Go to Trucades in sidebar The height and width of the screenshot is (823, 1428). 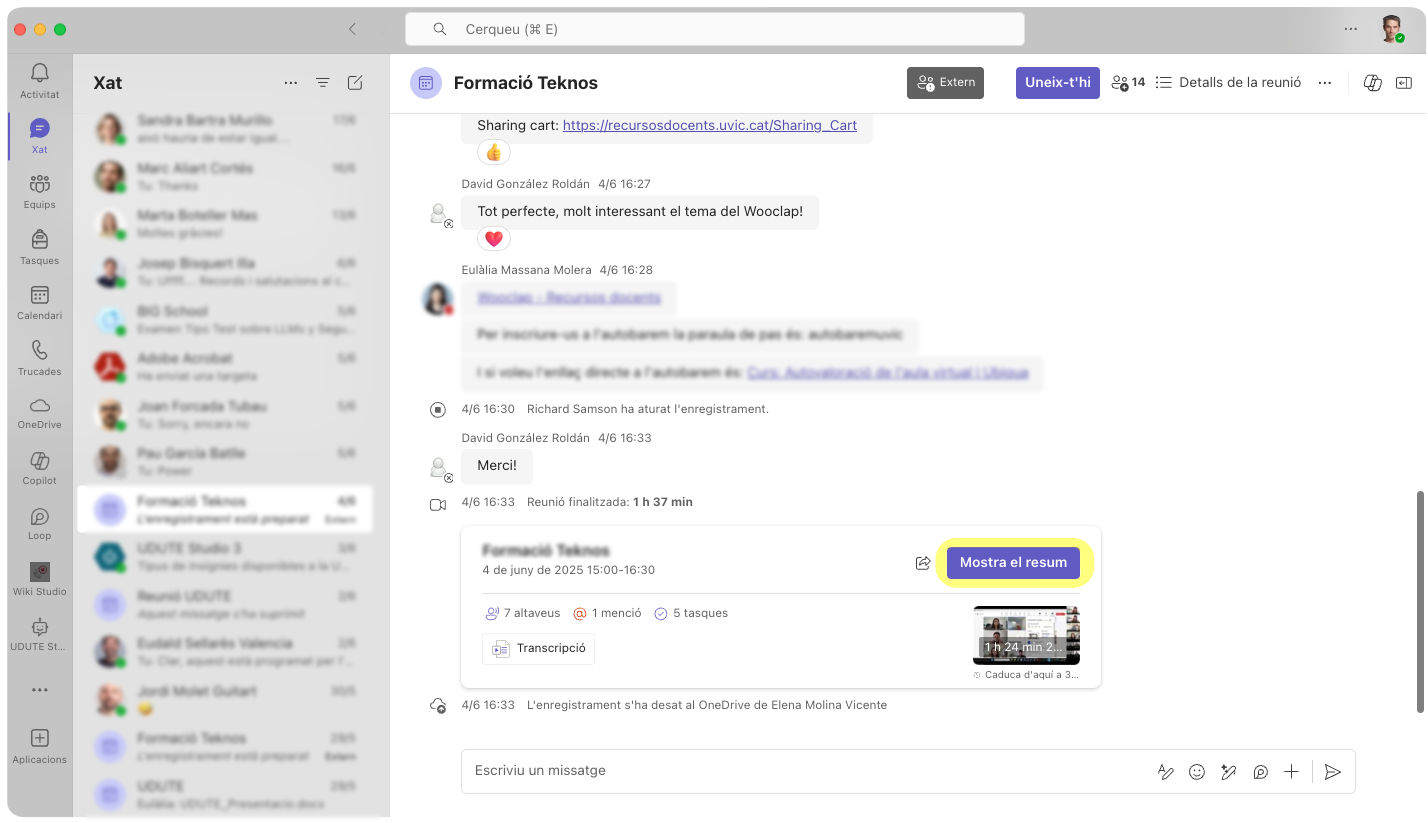point(39,358)
